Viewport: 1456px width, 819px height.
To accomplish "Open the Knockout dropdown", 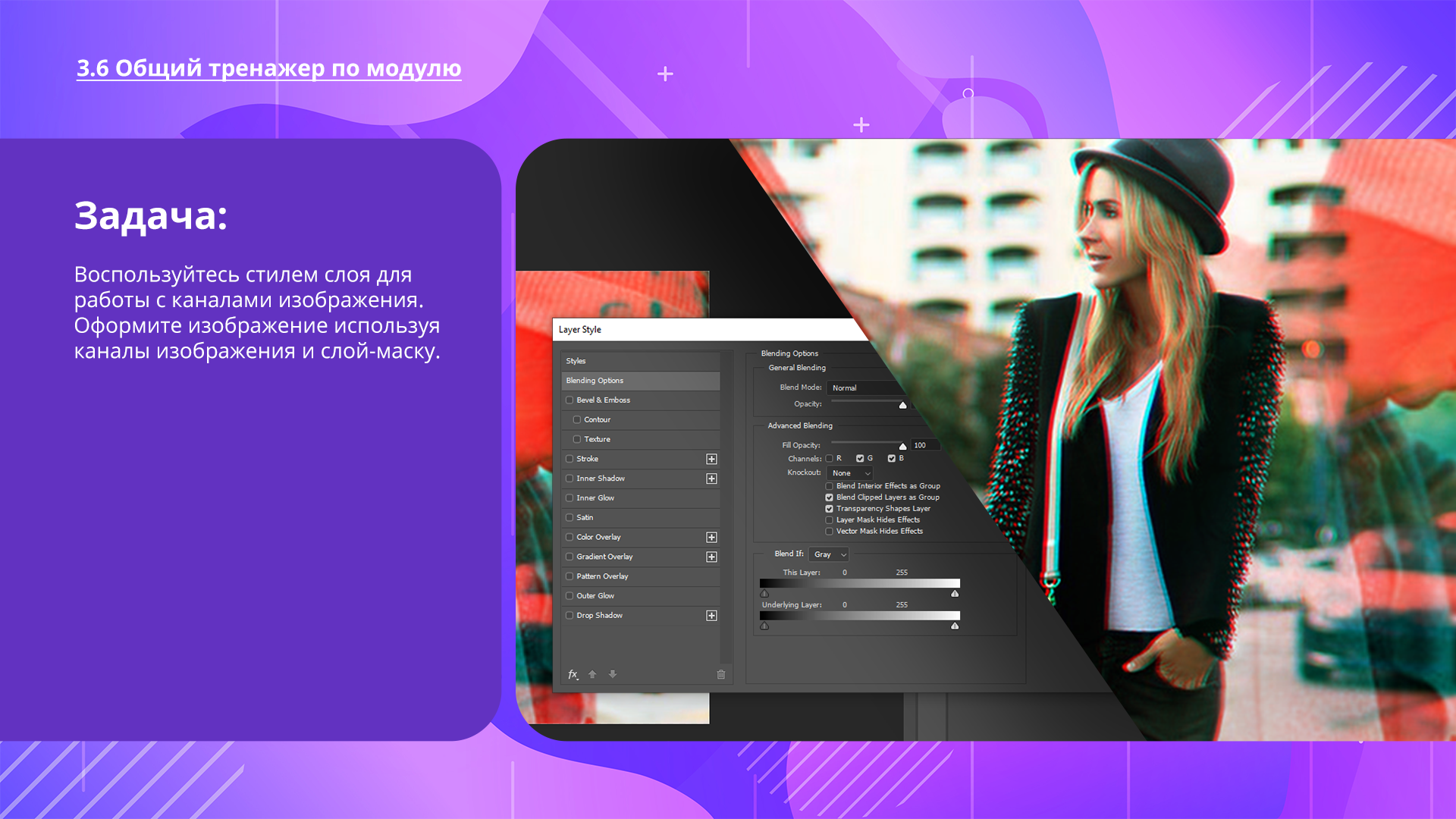I will pos(850,473).
